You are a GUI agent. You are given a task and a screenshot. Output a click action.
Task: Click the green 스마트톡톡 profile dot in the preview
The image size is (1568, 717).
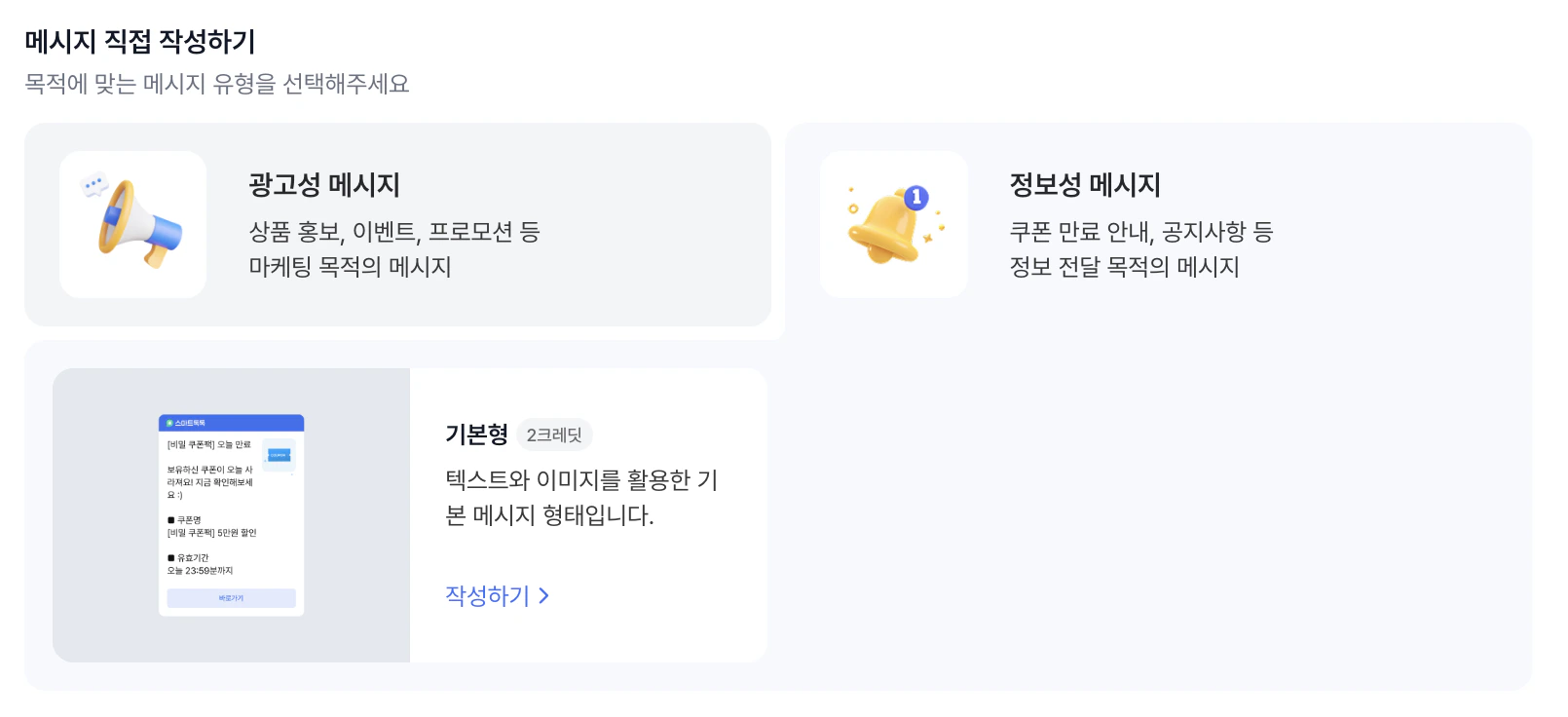pos(168,422)
